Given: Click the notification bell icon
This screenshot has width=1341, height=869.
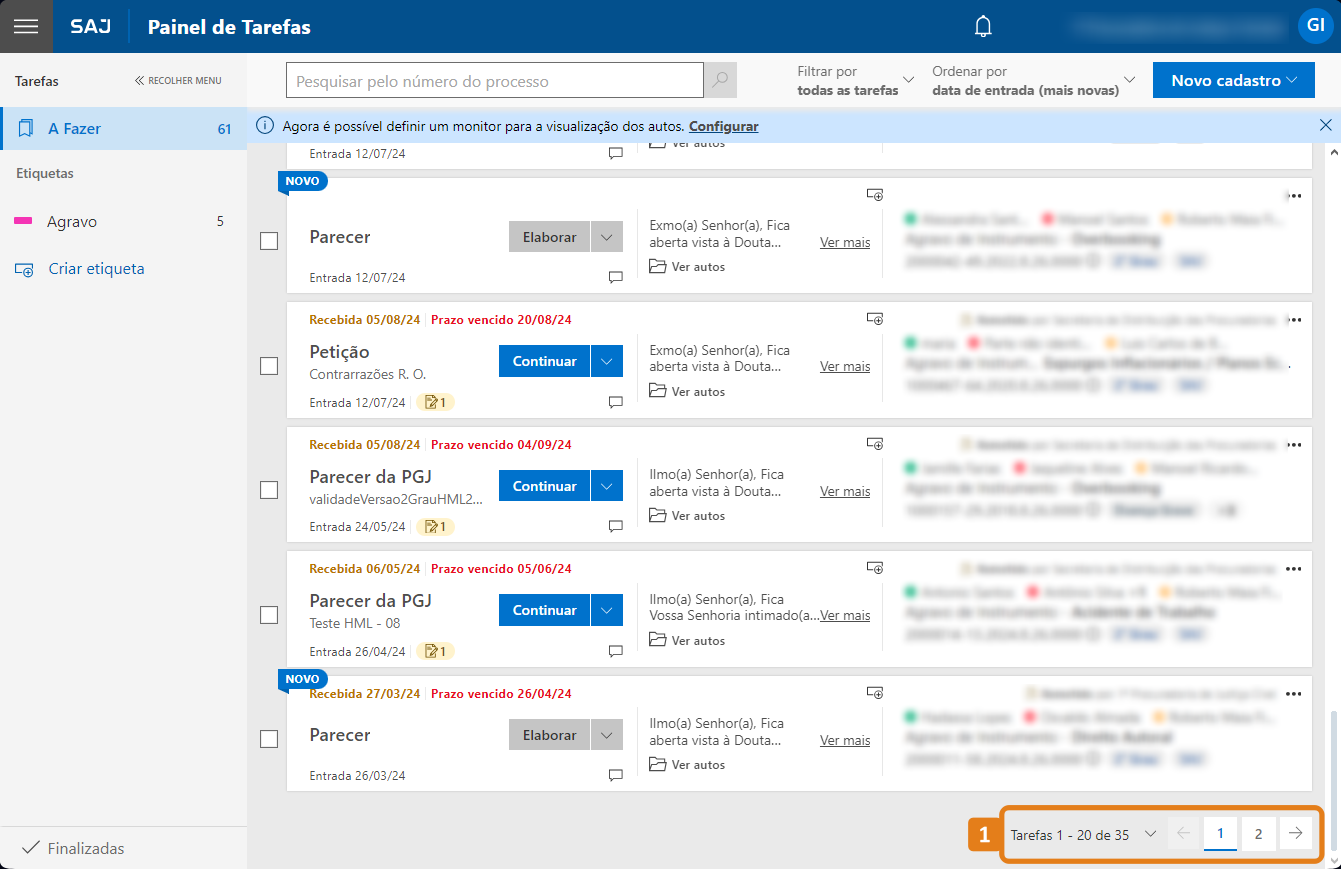Looking at the screenshot, I should pyautogui.click(x=983, y=27).
